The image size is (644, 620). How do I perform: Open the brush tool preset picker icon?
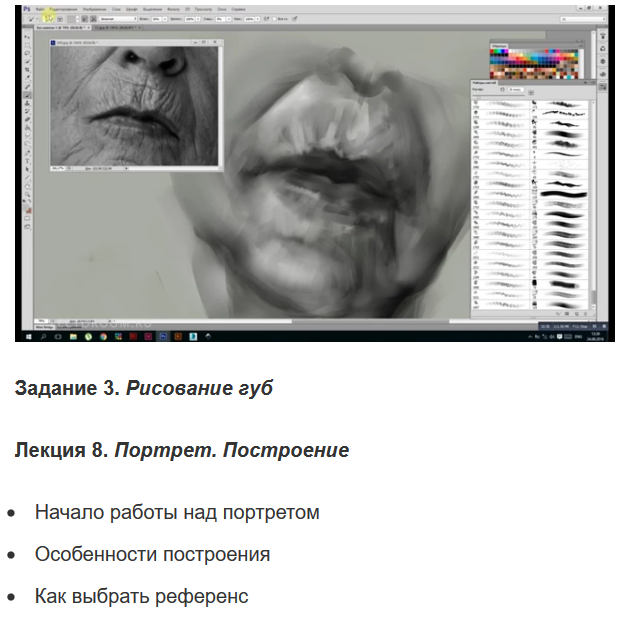(x=32, y=19)
